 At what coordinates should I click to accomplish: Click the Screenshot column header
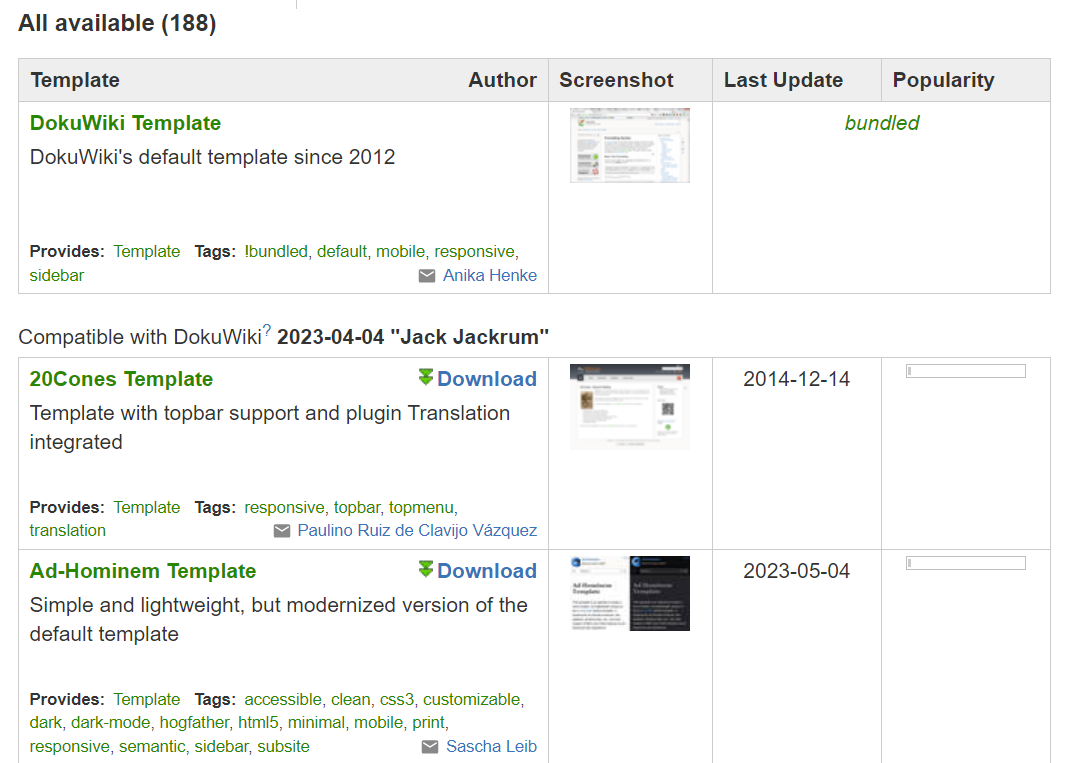(x=617, y=80)
